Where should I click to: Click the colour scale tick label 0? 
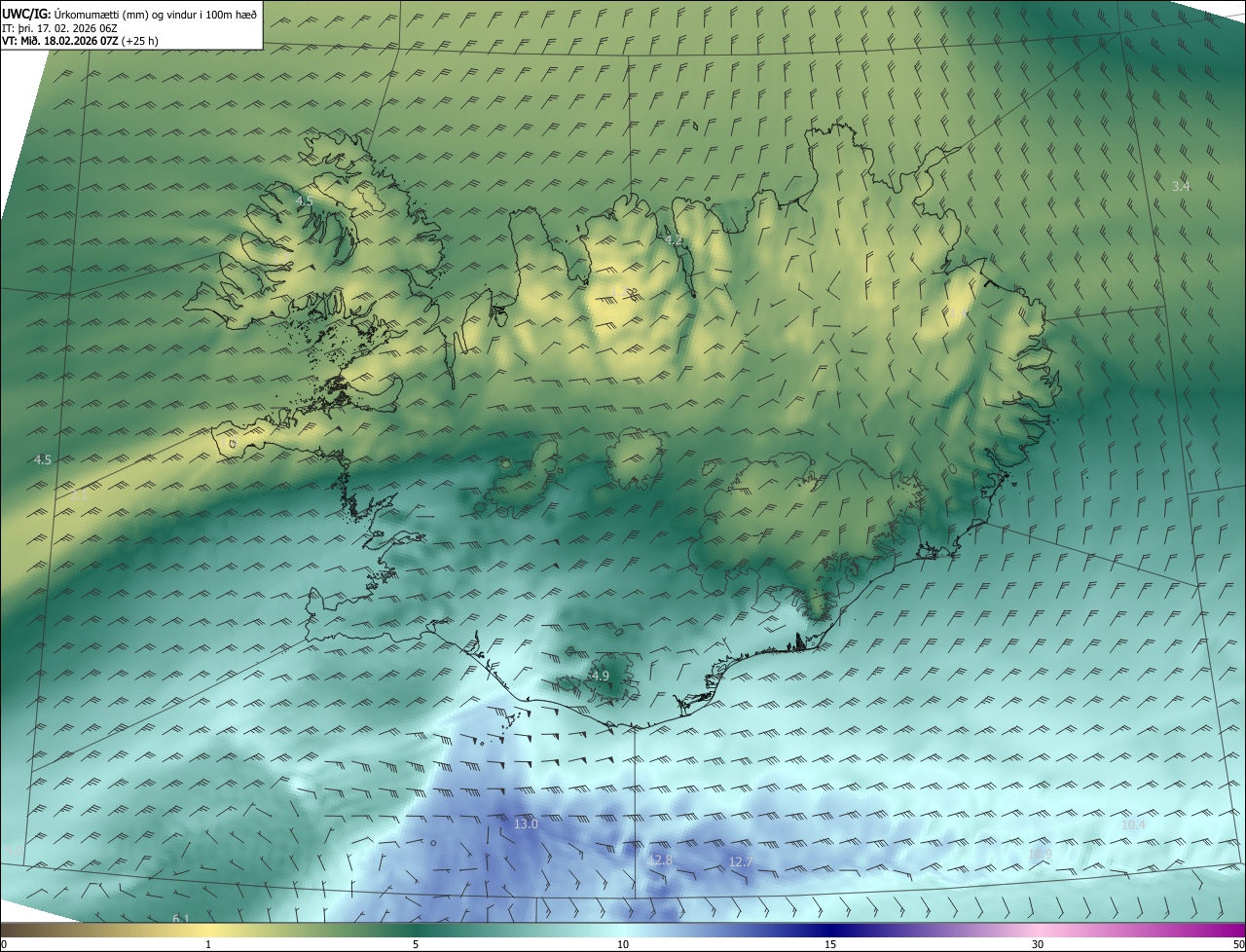point(4,944)
